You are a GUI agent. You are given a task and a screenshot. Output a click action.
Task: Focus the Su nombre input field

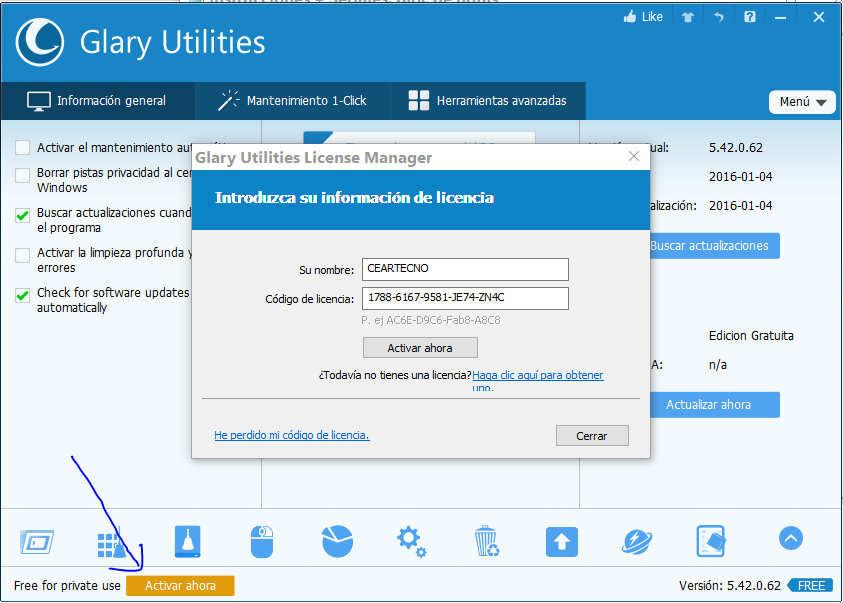tap(465, 269)
